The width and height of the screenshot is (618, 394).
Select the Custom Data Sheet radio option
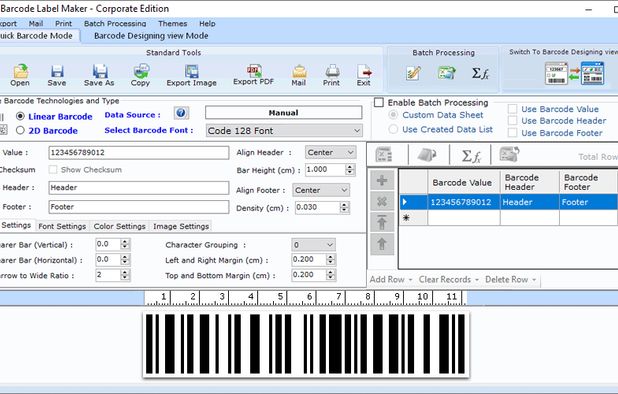click(x=393, y=115)
